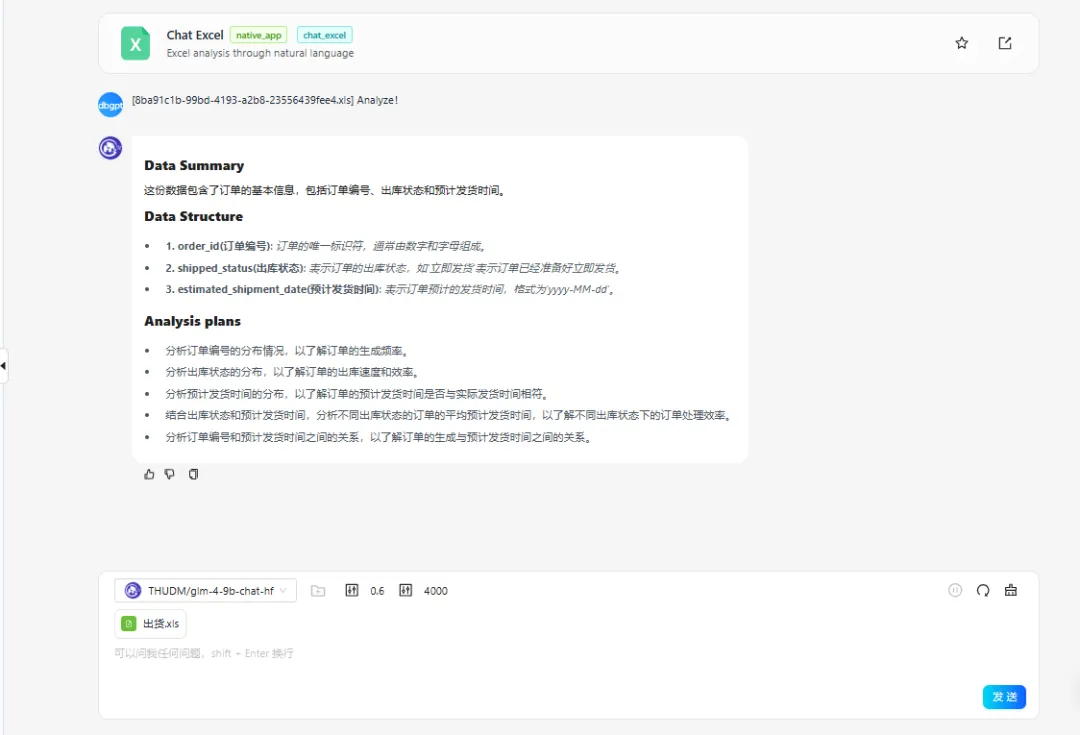Click the share/export icon in the header
1080x735 pixels.
point(1005,43)
